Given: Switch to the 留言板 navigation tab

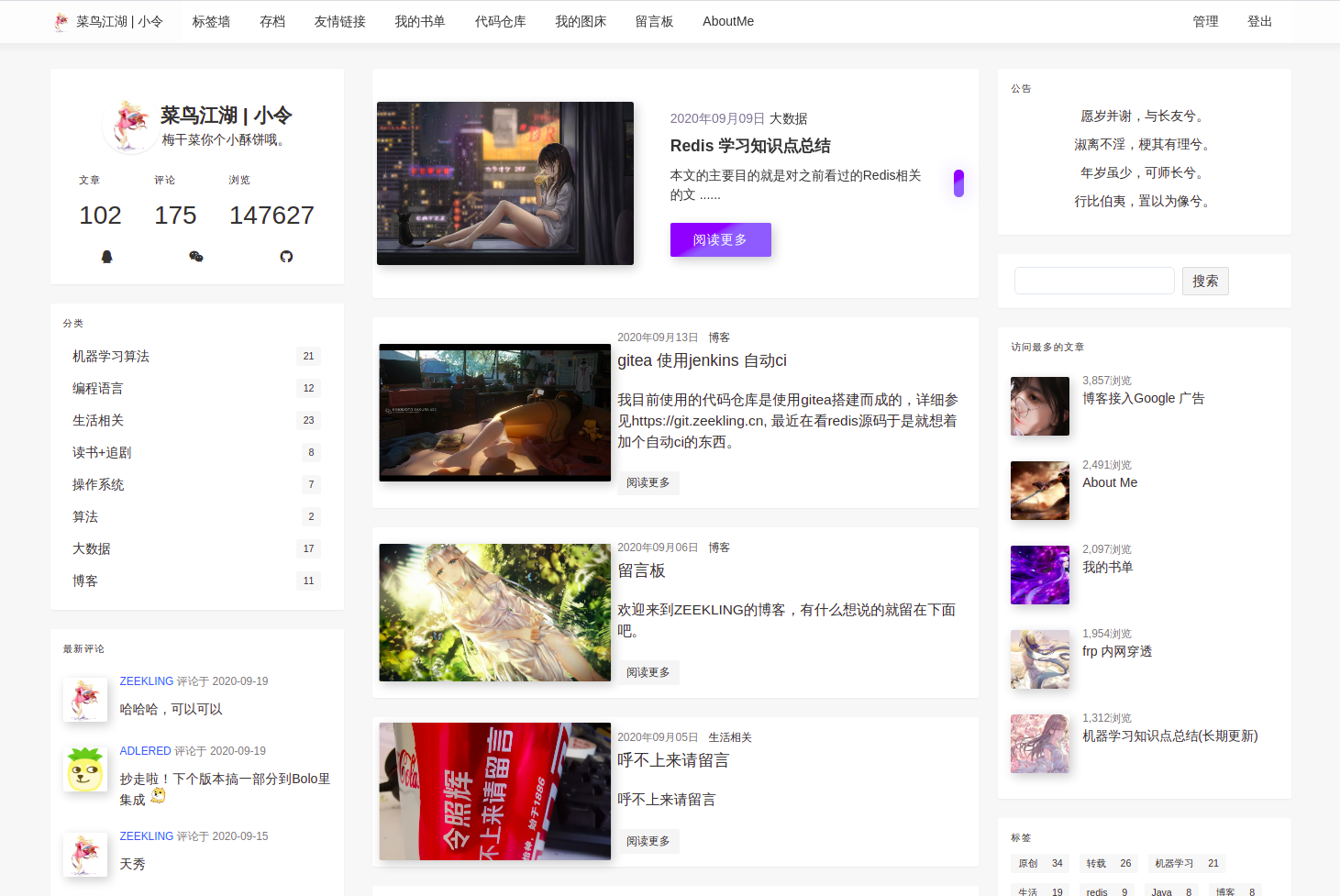Looking at the screenshot, I should point(654,21).
